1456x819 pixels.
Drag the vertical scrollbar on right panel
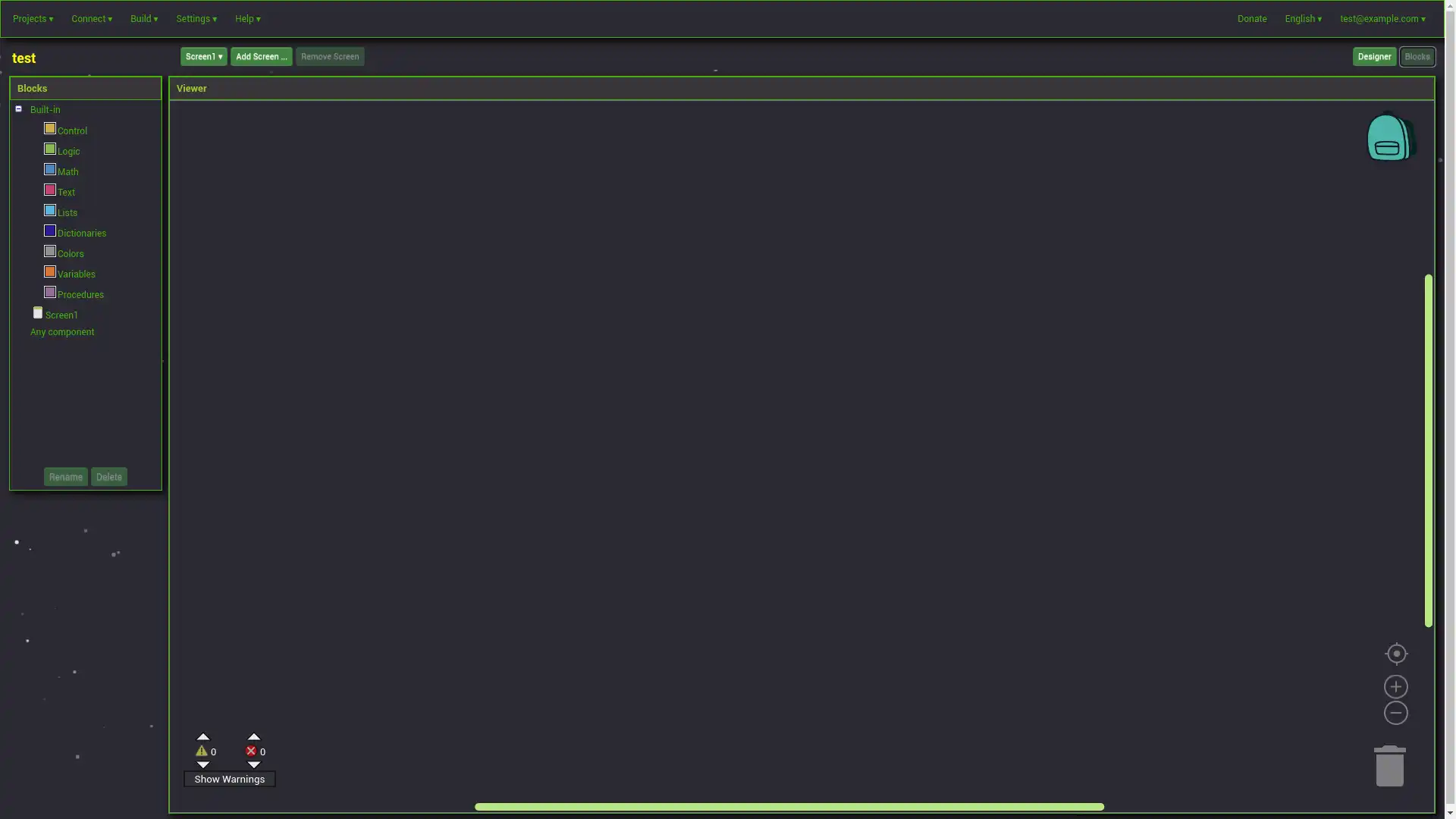[x=1429, y=450]
